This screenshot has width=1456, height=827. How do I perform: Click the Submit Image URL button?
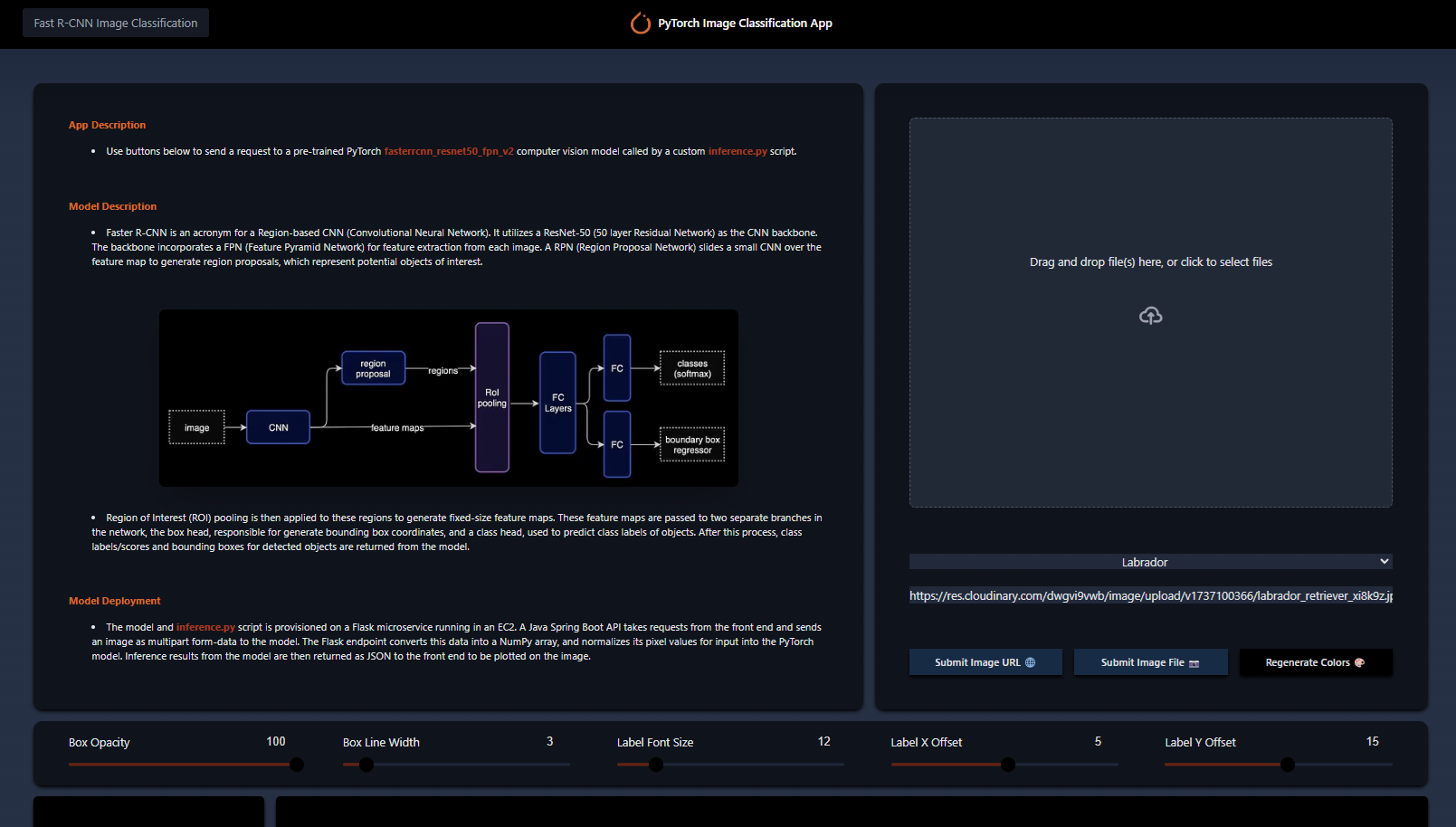tap(985, 662)
